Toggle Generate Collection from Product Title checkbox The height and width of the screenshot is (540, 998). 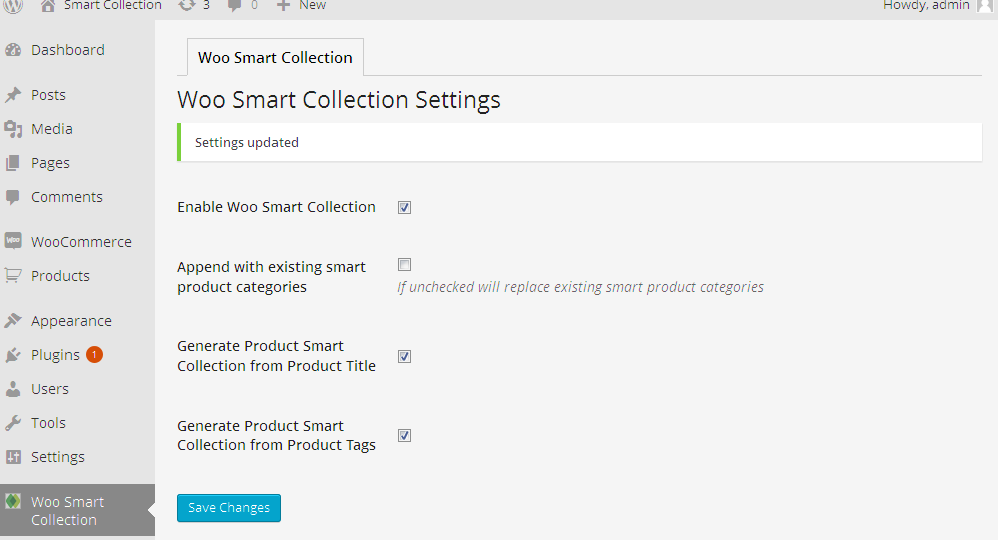pos(404,357)
